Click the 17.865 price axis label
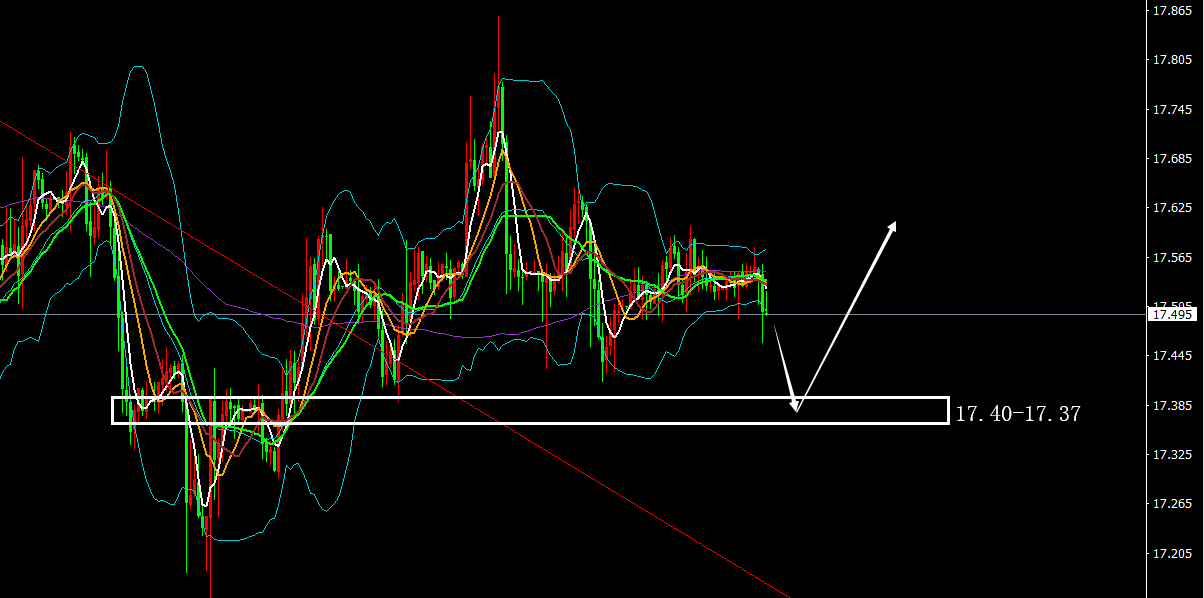 [1171, 12]
